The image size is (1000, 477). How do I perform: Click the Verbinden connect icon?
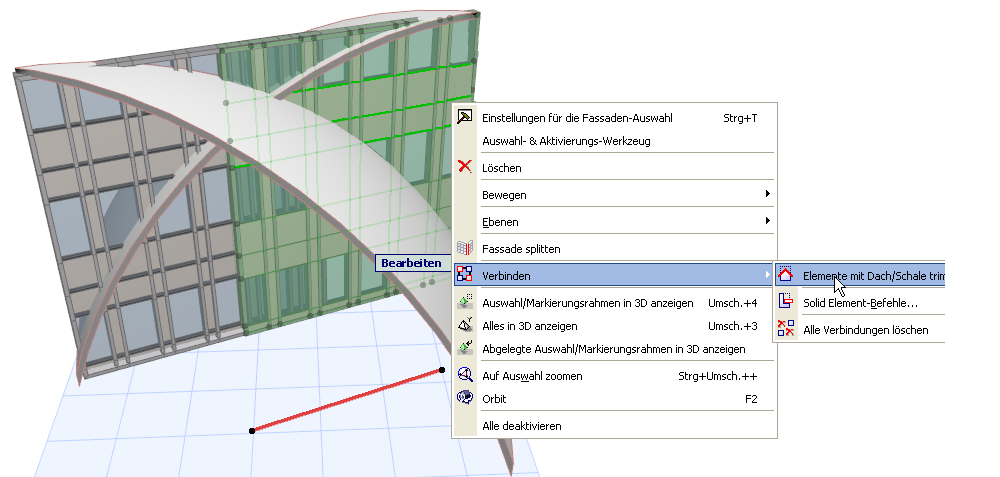tap(465, 275)
